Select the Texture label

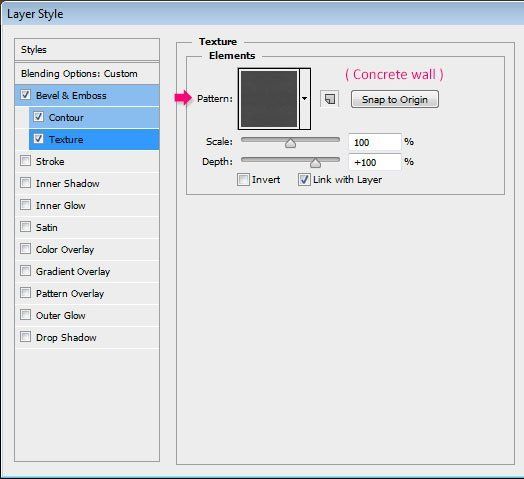click(x=66, y=139)
